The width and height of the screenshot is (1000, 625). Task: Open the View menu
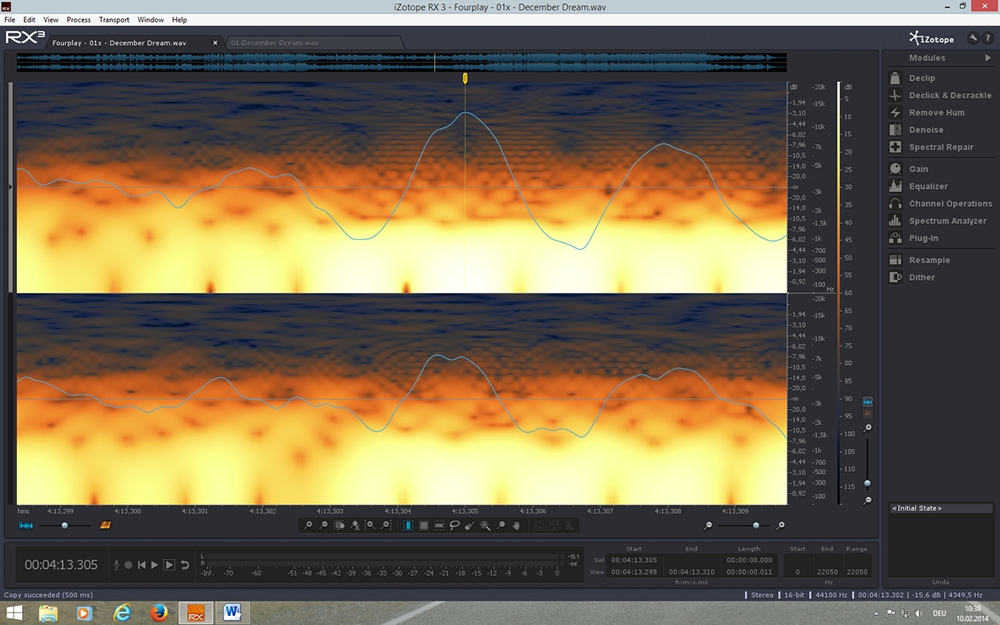coord(51,20)
